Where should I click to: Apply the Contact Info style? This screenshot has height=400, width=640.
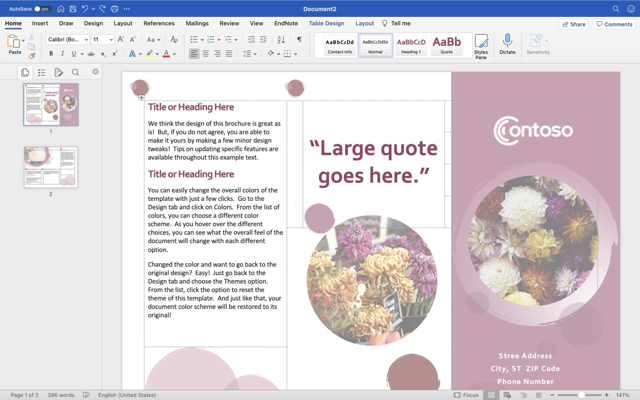(x=340, y=45)
